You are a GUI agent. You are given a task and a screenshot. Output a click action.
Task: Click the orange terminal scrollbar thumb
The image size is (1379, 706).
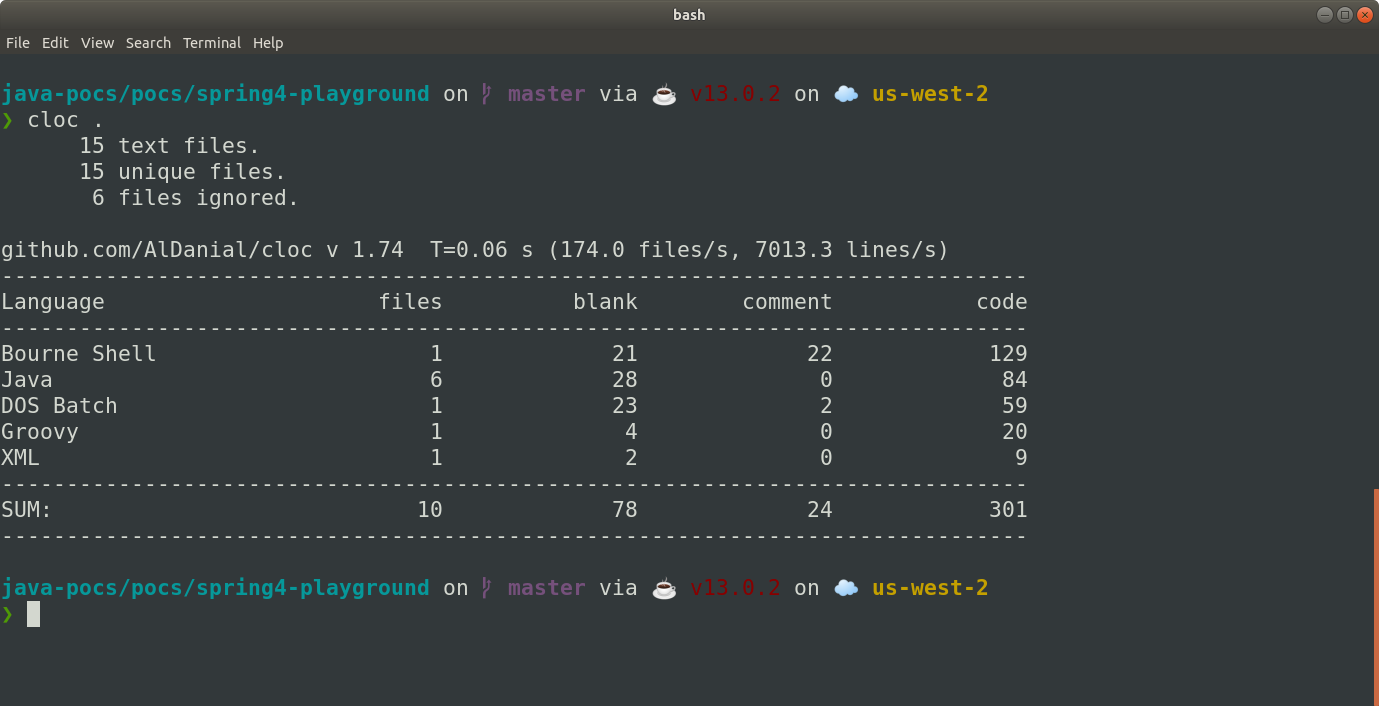click(1375, 596)
